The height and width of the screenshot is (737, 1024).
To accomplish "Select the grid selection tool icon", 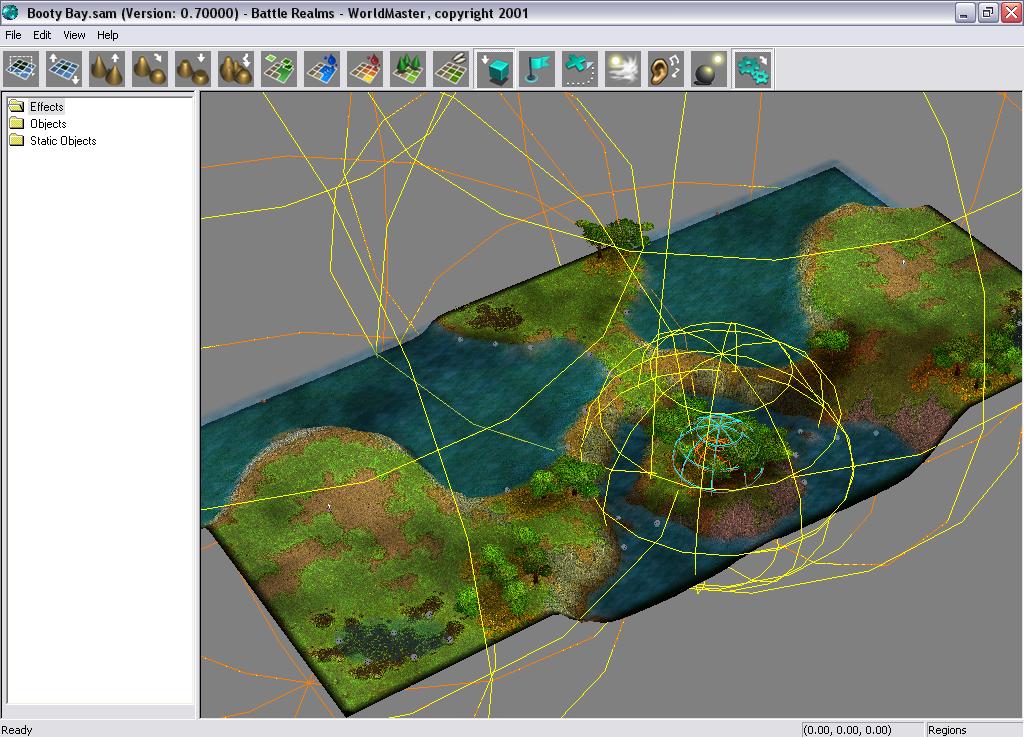I will tap(22, 69).
